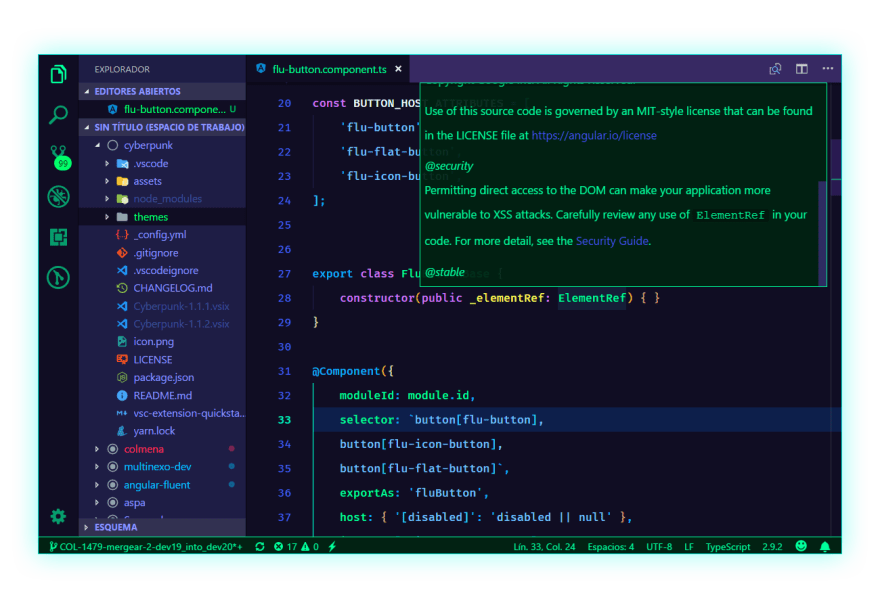Open CHANGELOG.md file
This screenshot has width=880, height=609.
pos(162,288)
